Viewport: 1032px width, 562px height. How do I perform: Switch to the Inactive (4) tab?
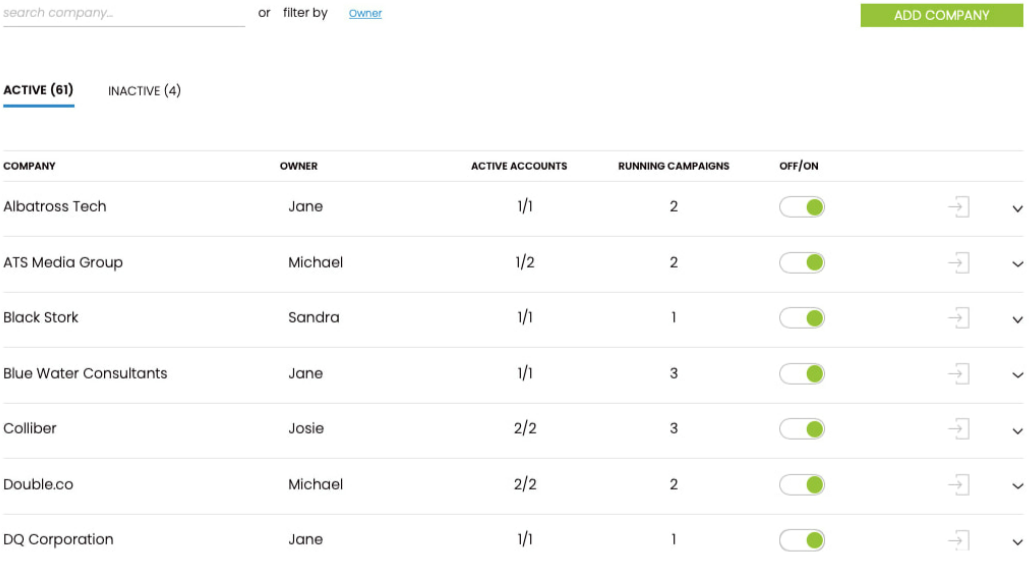coord(144,91)
